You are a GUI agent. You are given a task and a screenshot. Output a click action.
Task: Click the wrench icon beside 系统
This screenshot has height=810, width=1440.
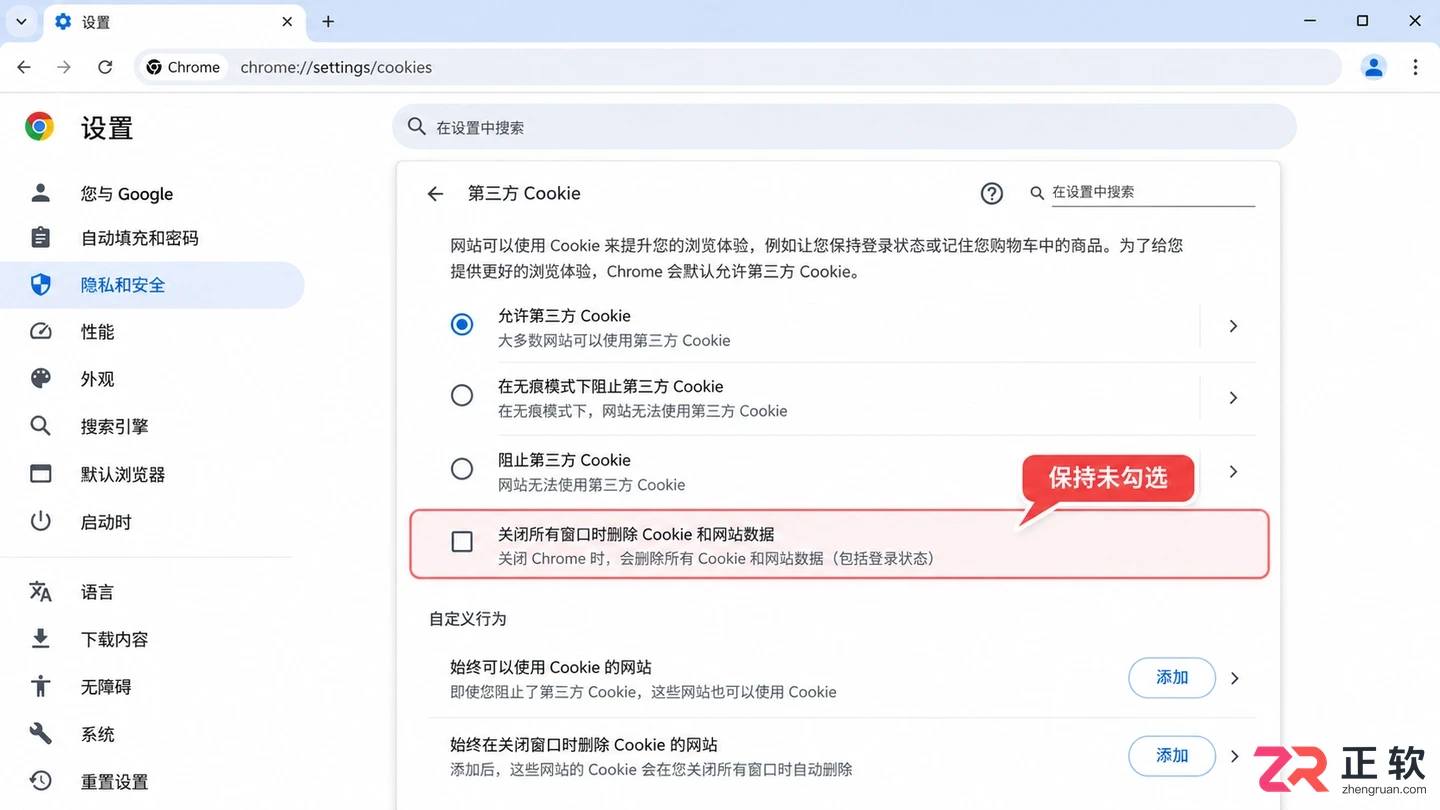(40, 734)
